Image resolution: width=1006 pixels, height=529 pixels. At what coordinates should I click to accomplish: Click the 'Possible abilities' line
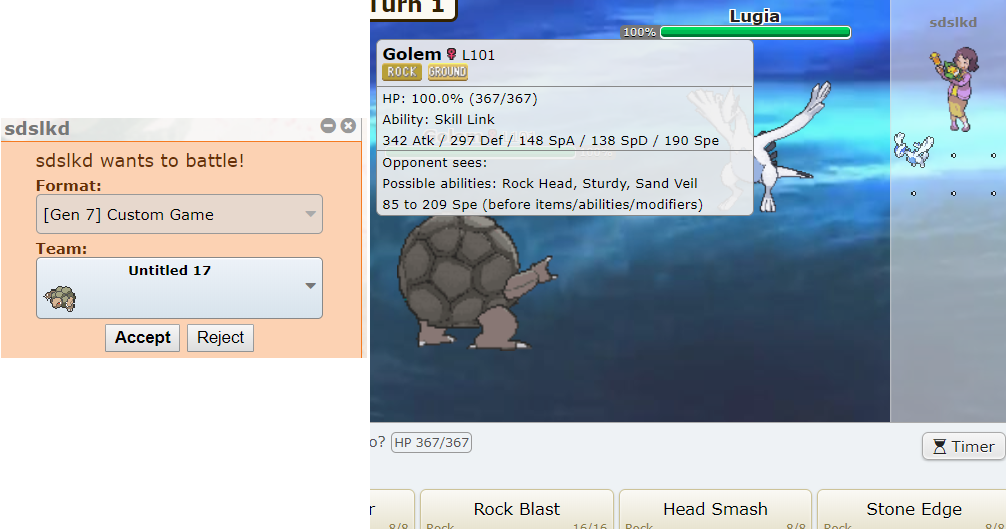[x=540, y=183]
